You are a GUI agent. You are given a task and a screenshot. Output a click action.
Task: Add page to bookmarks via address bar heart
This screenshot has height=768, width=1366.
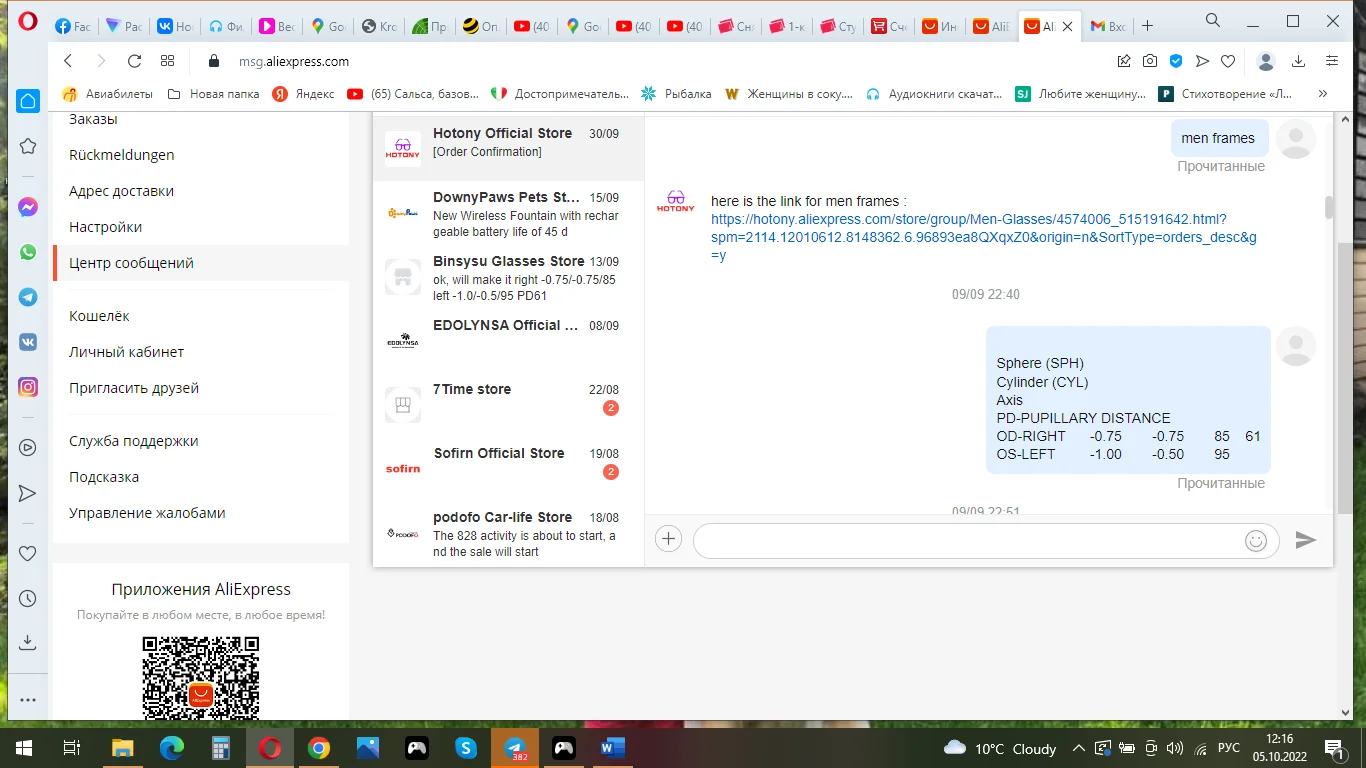click(1228, 61)
